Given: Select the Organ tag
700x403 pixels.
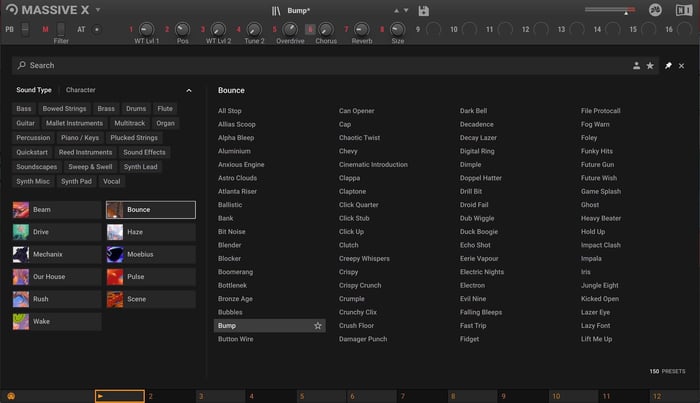Looking at the screenshot, I should [165, 123].
